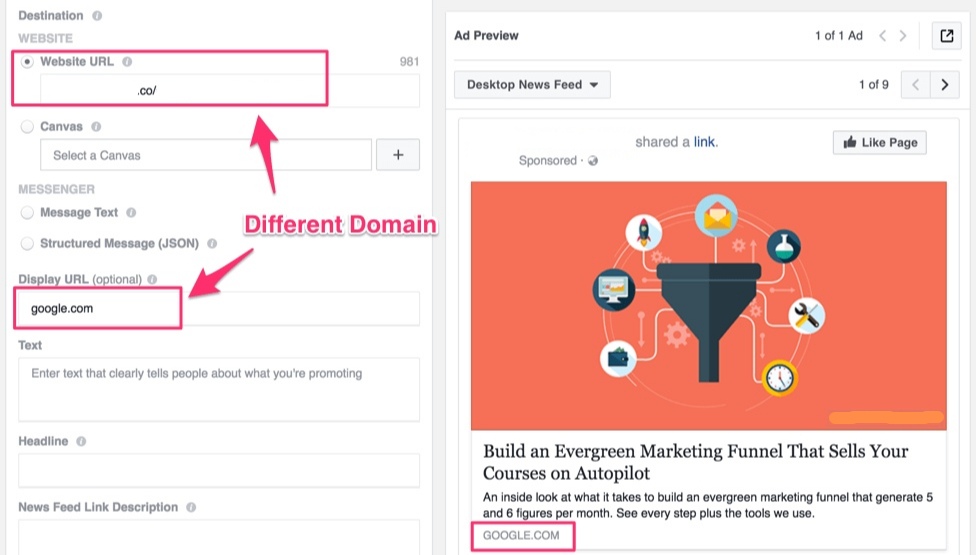Open the Desktop News Feed dropdown
The image size is (976, 555).
[x=532, y=85]
